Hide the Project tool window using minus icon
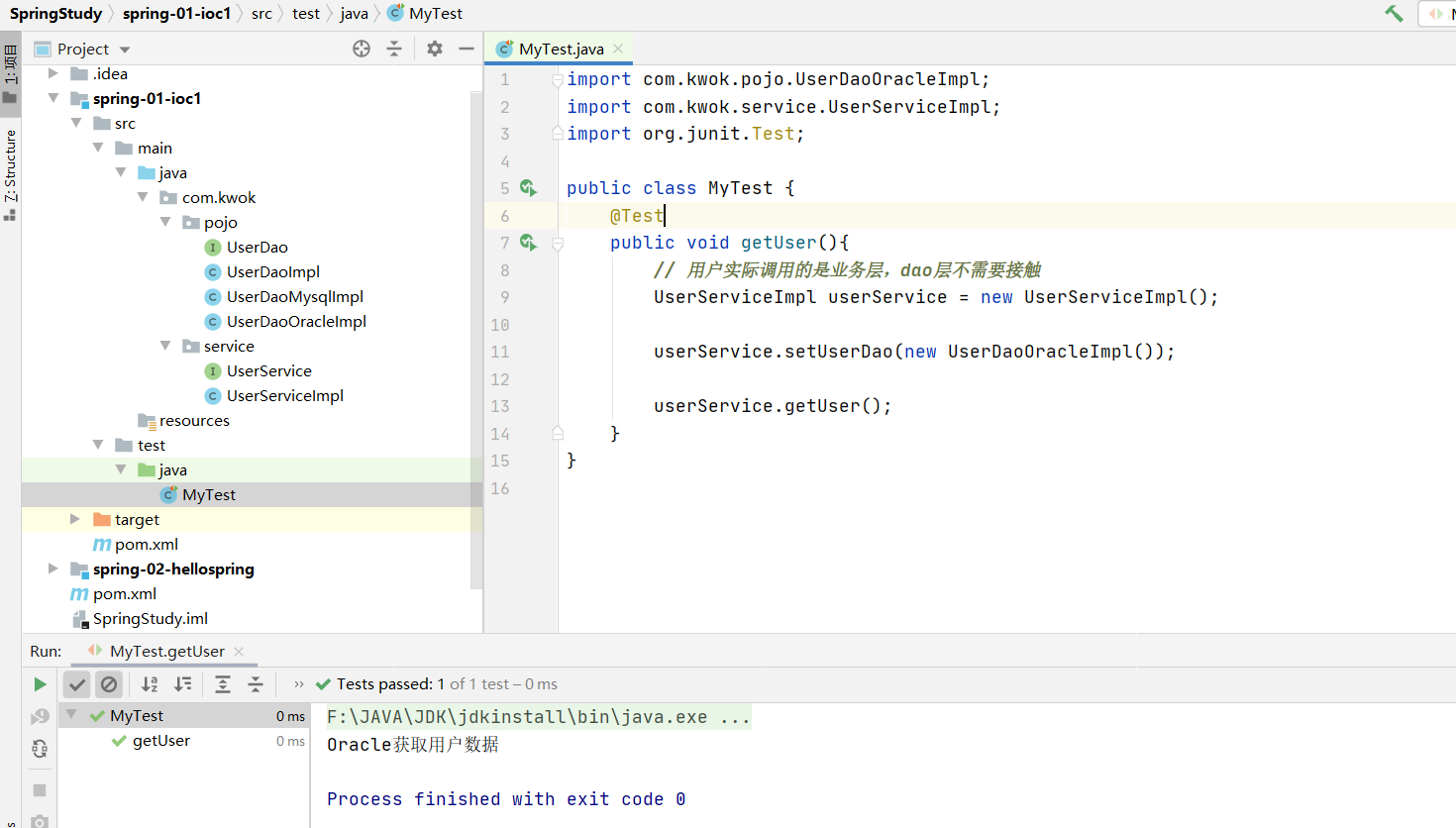This screenshot has width=1456, height=828. (467, 49)
